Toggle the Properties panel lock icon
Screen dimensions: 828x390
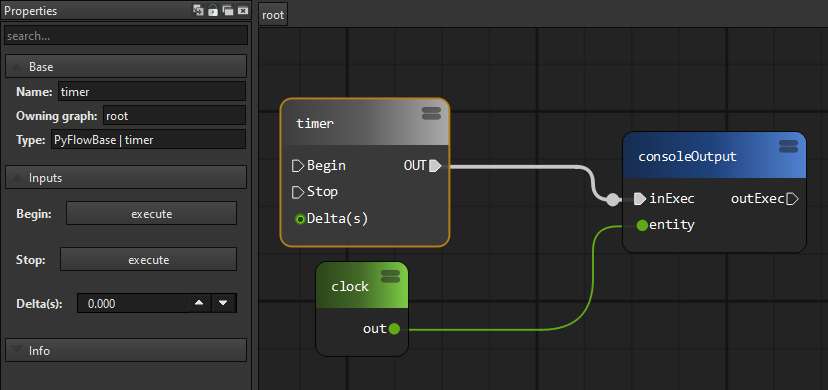pyautogui.click(x=213, y=10)
